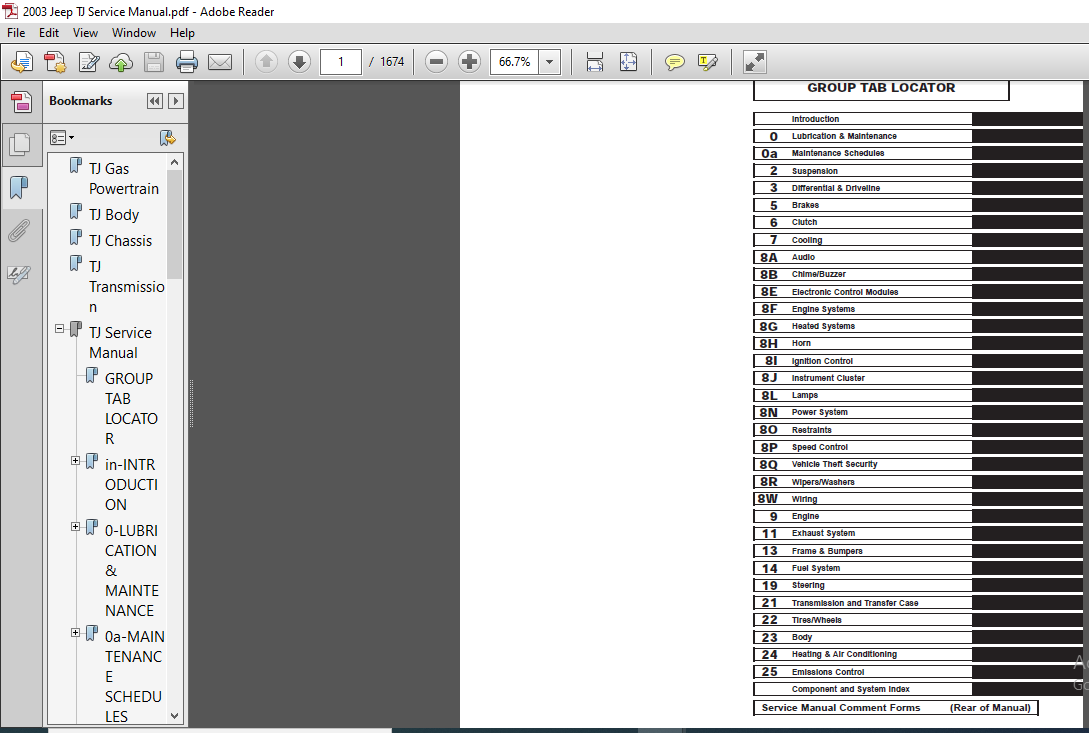Open the Attachments paperclip panel
The height and width of the screenshot is (733, 1089).
pyautogui.click(x=19, y=230)
